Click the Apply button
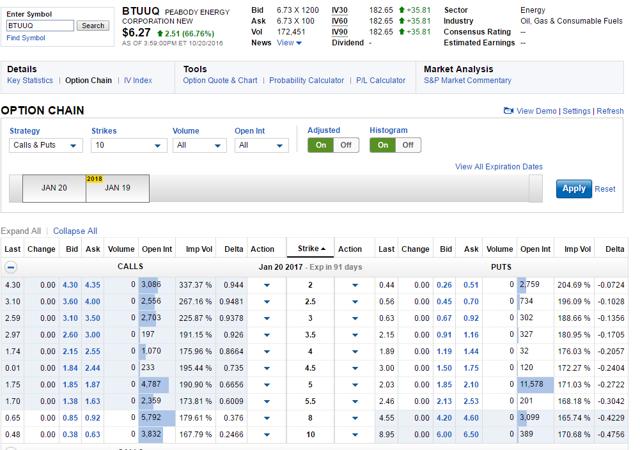 [574, 189]
